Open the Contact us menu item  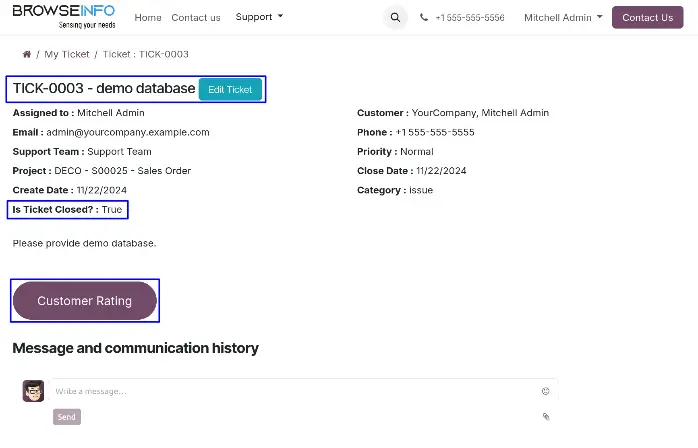tap(196, 17)
